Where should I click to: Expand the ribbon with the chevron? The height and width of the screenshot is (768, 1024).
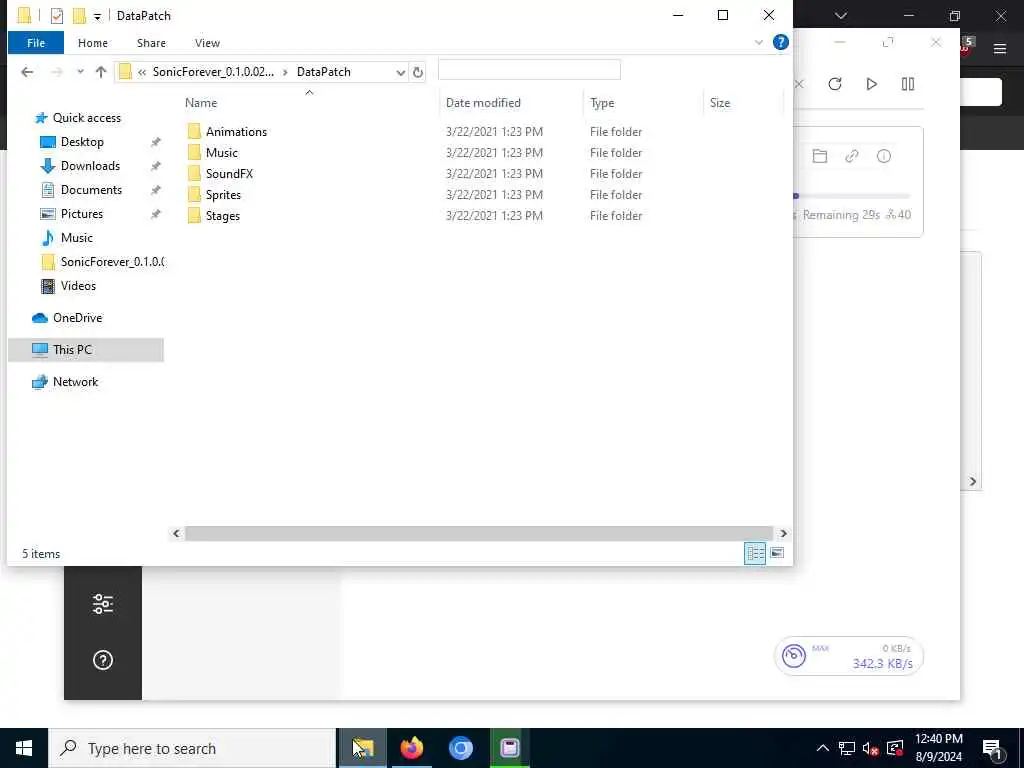pos(758,42)
